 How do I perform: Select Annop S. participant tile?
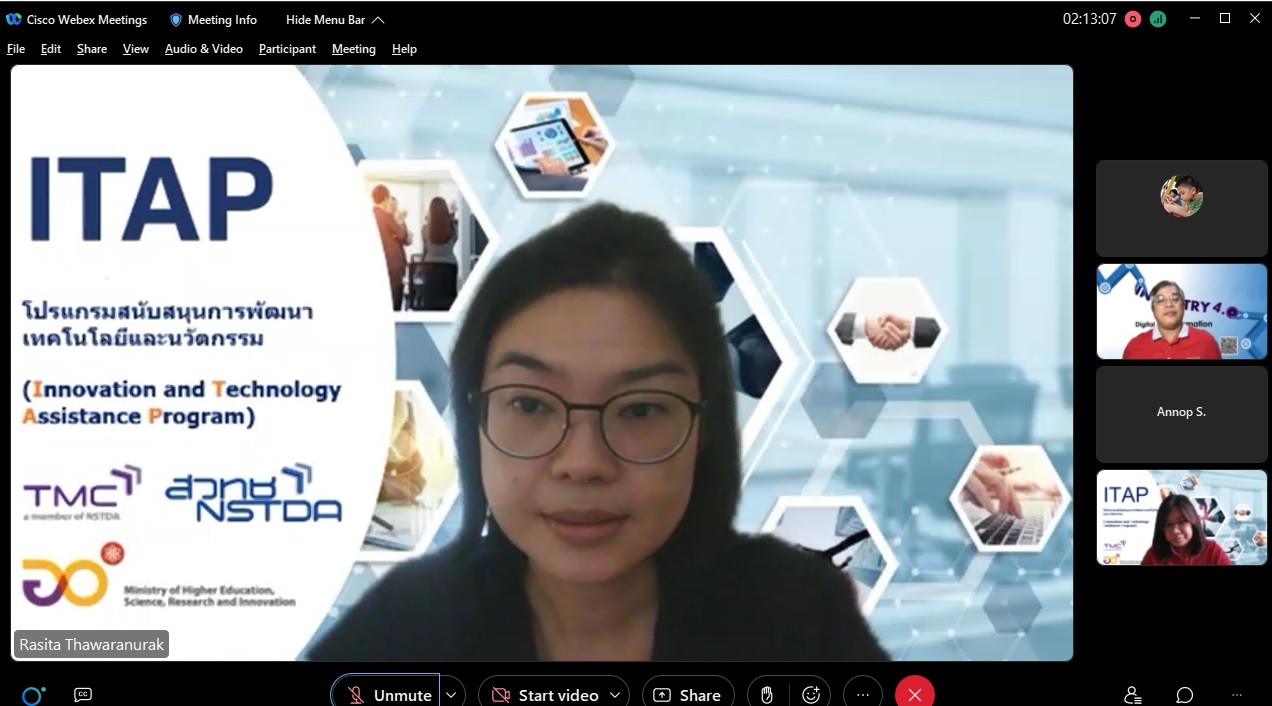click(x=1181, y=412)
